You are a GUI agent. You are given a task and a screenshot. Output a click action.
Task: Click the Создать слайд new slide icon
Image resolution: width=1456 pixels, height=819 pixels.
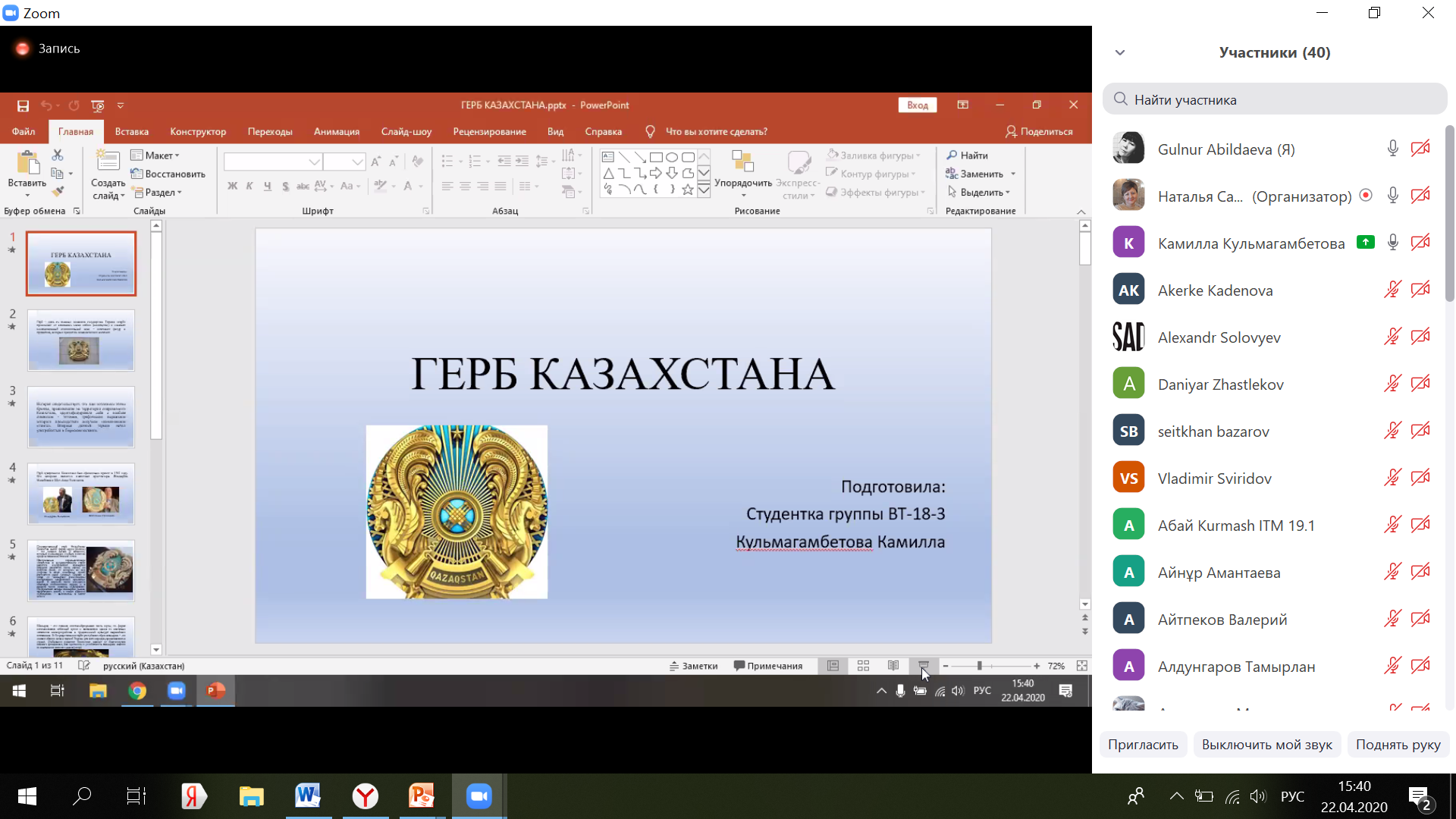tap(108, 162)
